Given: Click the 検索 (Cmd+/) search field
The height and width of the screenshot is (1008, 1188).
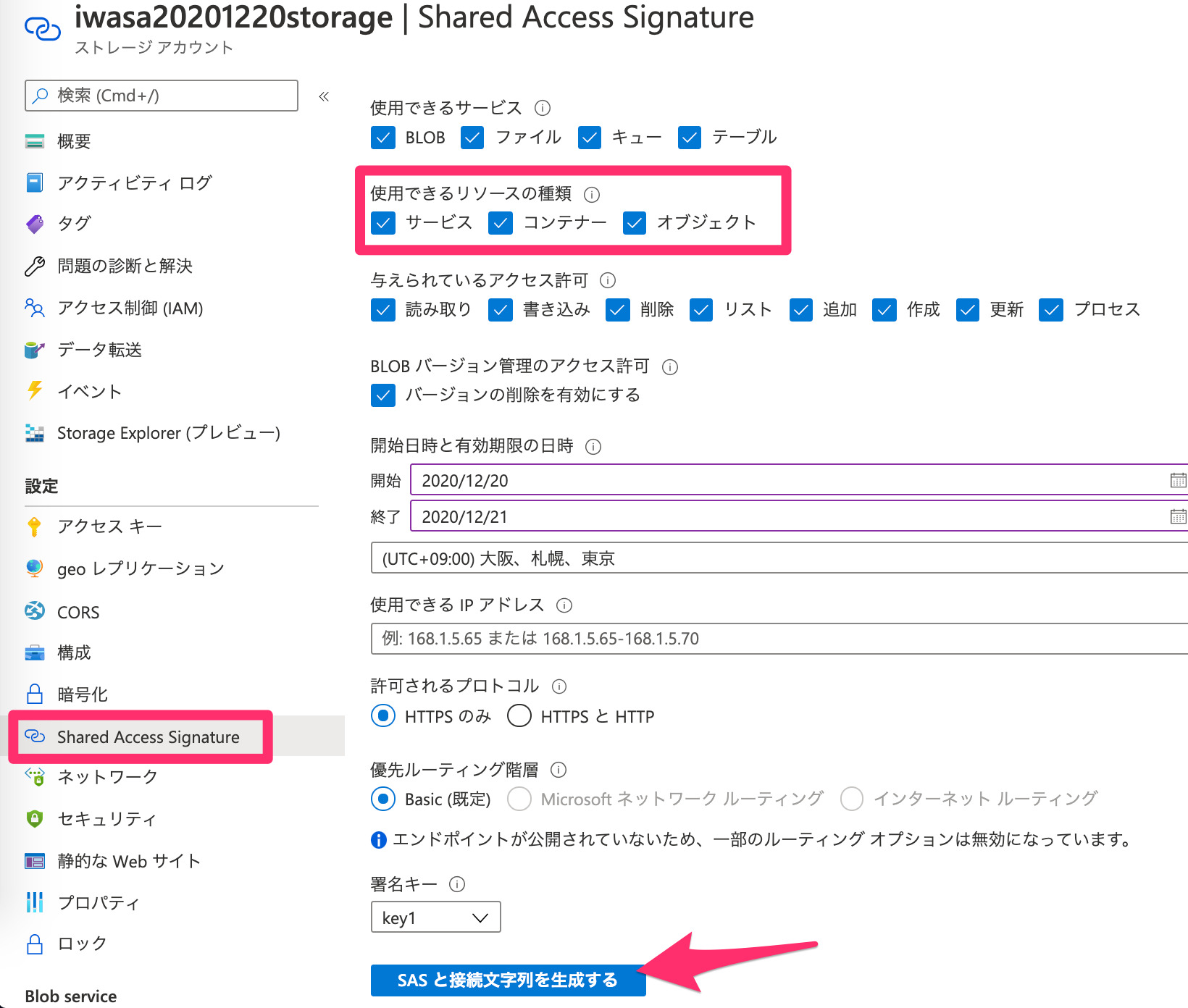Looking at the screenshot, I should pos(162,96).
